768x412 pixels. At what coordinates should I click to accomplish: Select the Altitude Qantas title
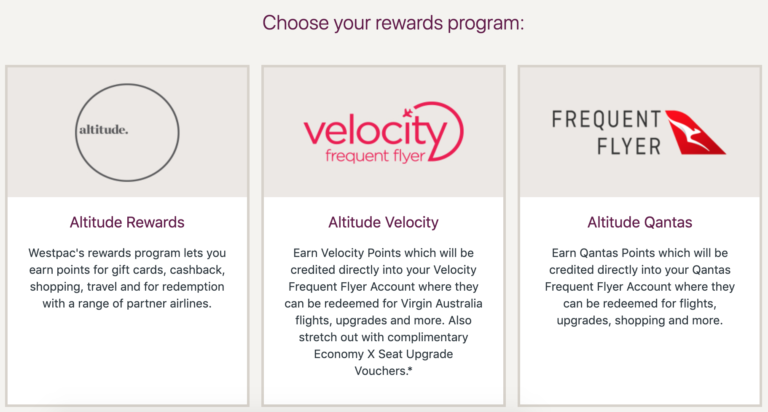click(640, 222)
